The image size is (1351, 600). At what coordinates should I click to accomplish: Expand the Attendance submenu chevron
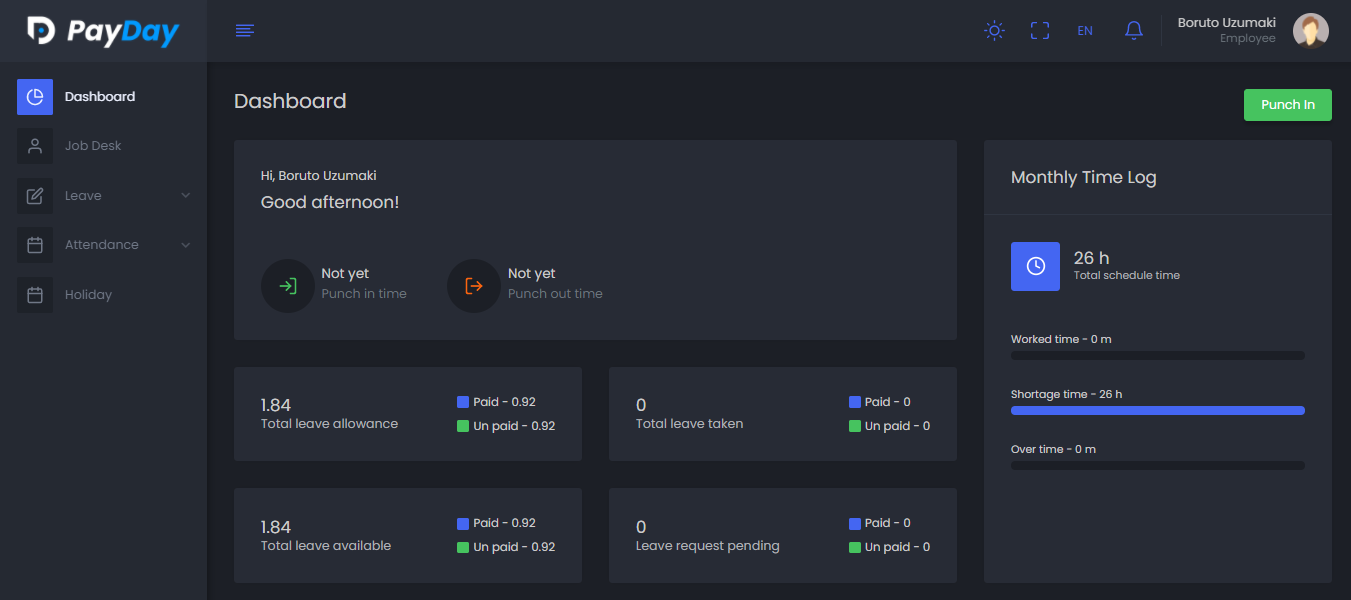coord(186,245)
